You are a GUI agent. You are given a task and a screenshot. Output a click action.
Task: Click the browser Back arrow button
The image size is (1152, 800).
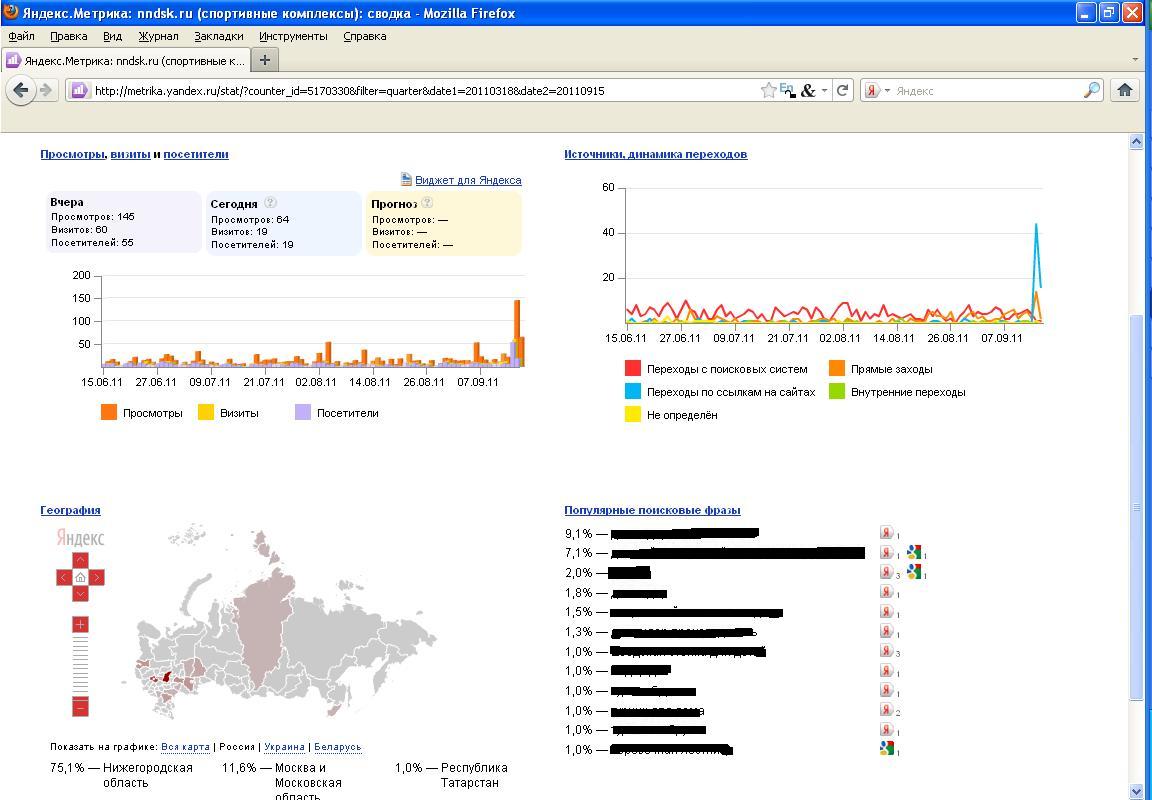click(21, 90)
